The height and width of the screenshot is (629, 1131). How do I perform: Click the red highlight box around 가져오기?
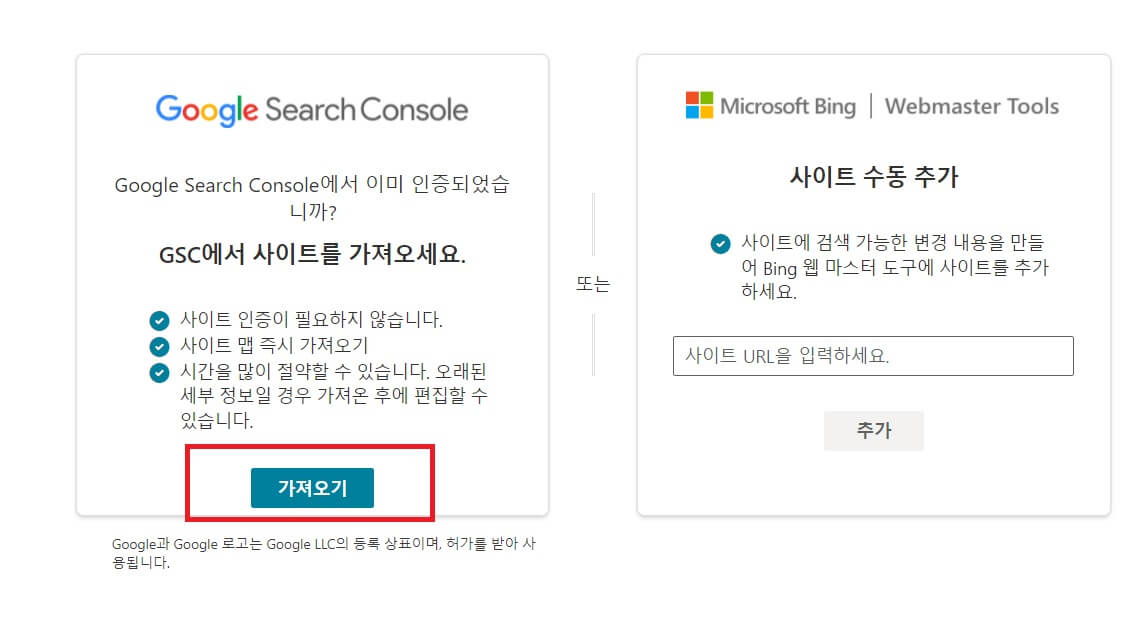point(311,452)
